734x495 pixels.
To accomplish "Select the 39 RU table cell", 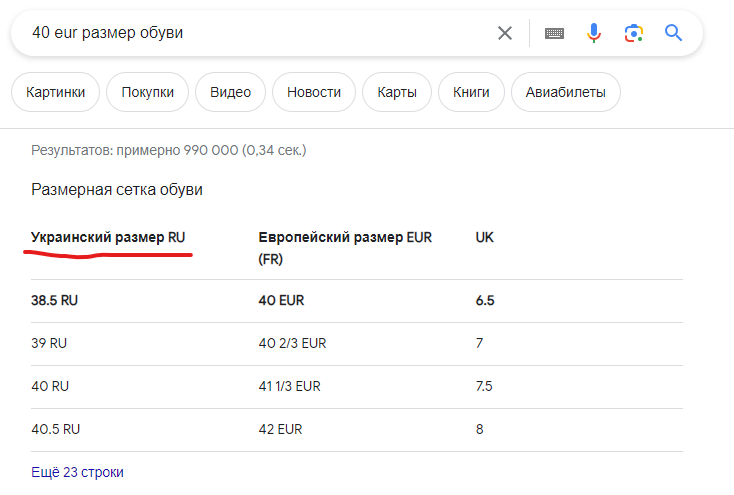I will point(49,343).
